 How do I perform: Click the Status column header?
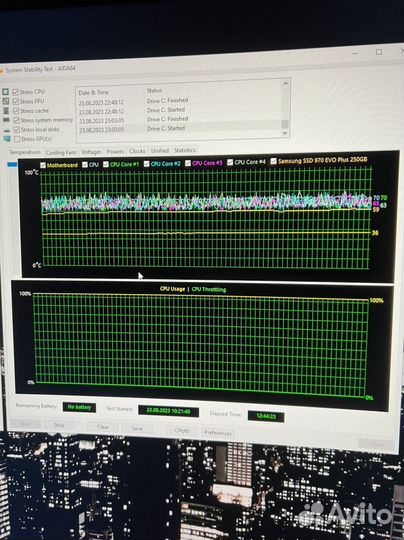154,91
